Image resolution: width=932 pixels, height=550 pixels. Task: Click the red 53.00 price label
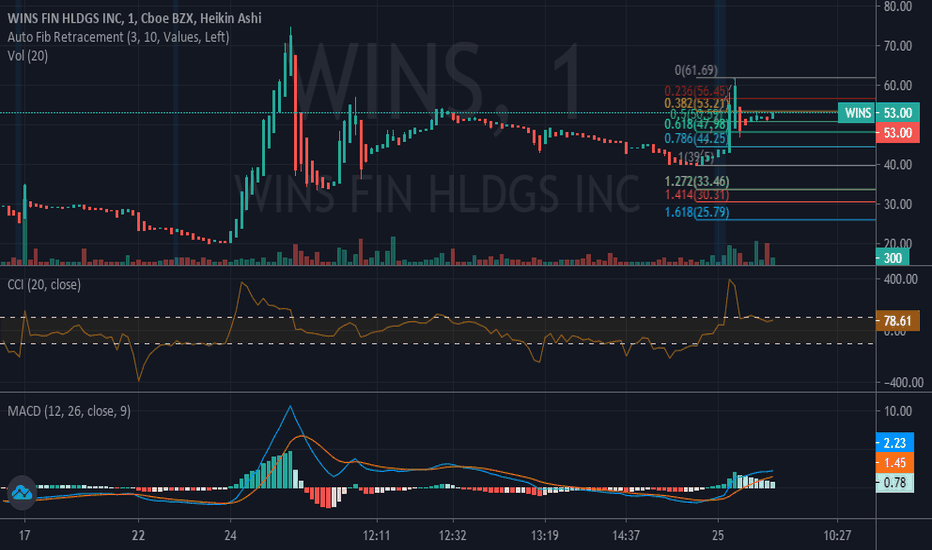[x=898, y=133]
